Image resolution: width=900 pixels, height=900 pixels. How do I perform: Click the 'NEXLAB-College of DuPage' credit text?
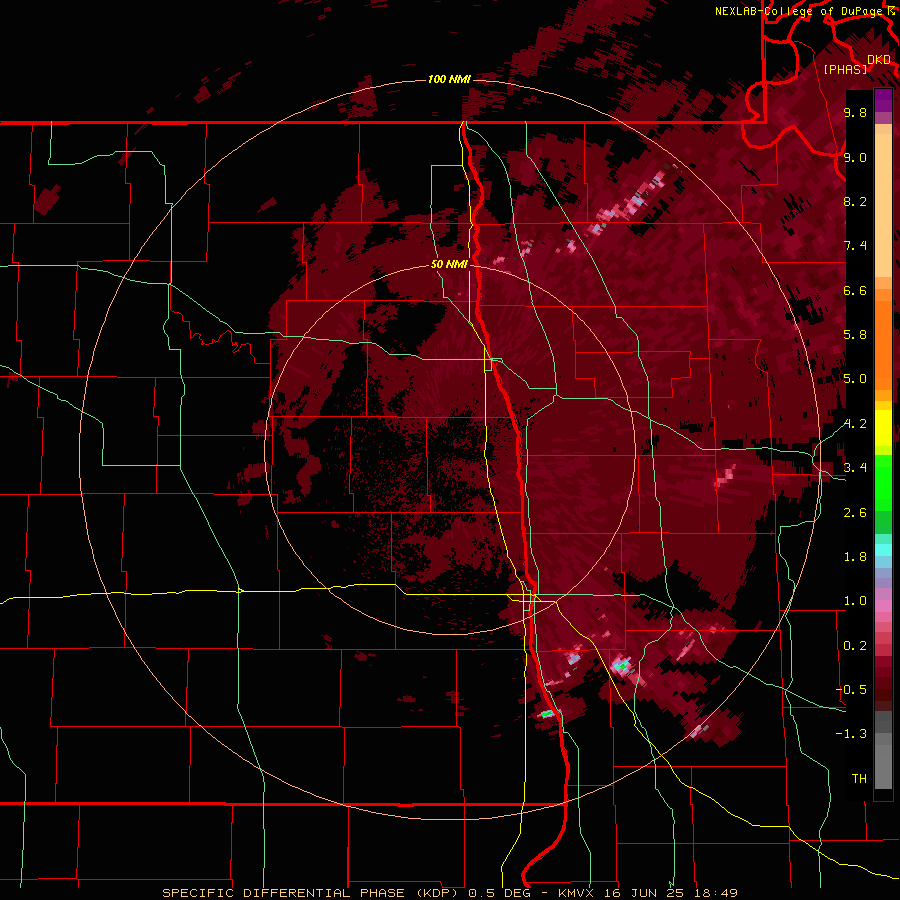(800, 11)
